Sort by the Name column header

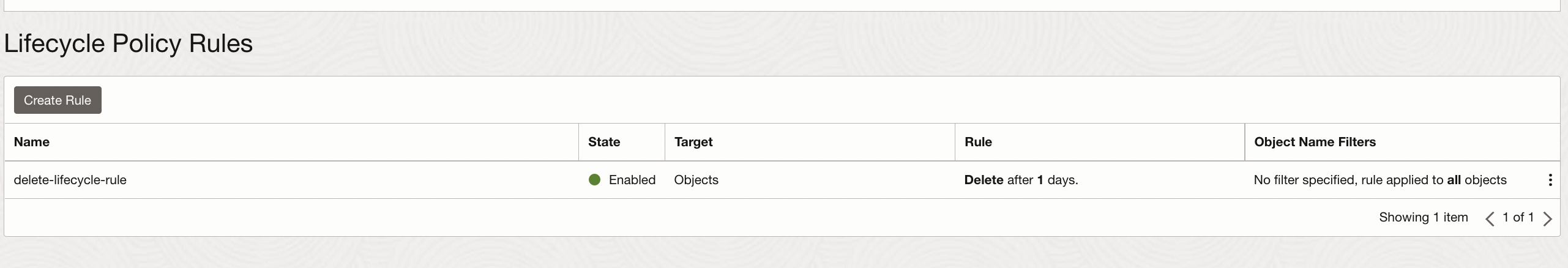tap(32, 142)
